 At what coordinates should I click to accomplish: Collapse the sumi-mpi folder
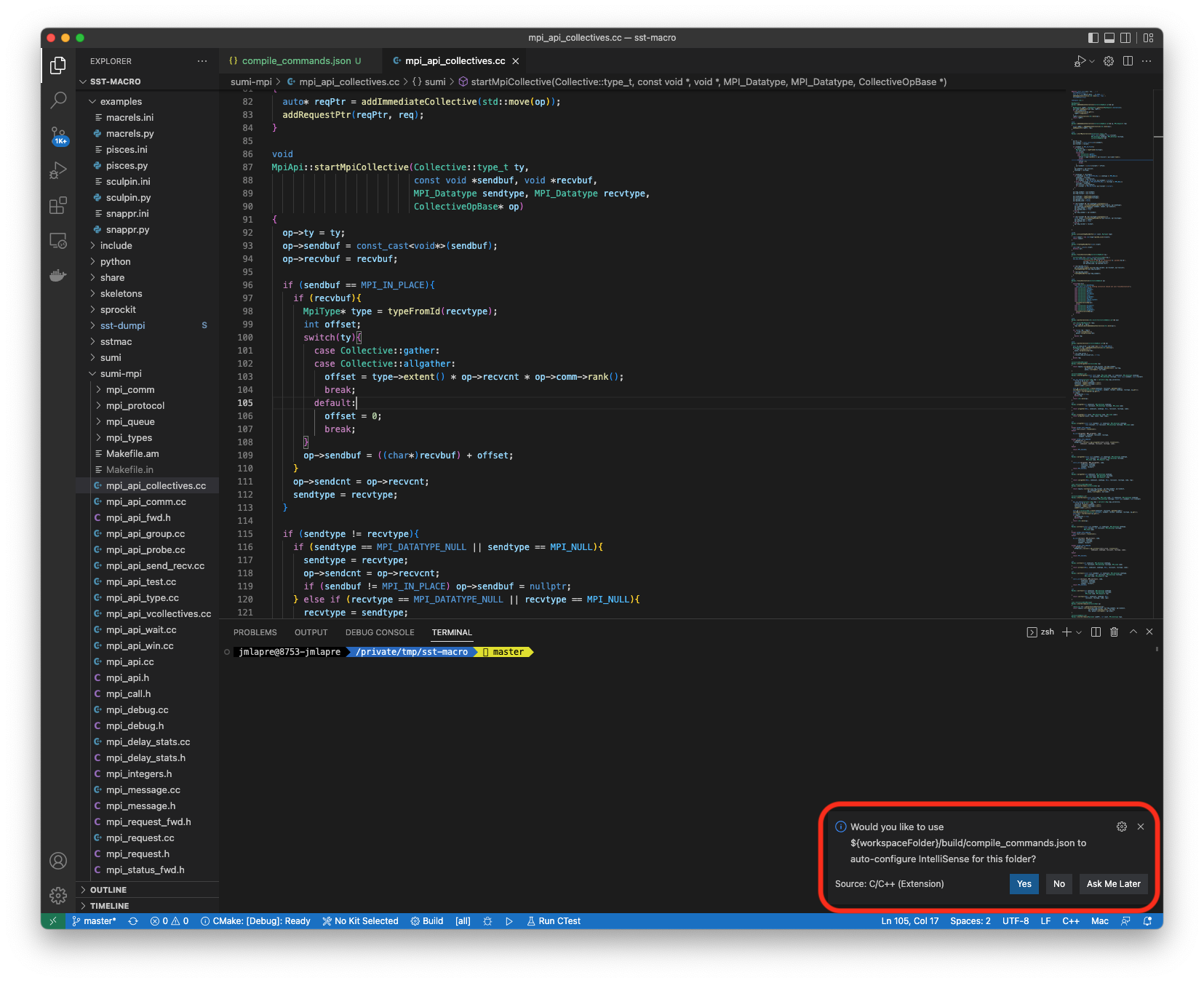click(121, 373)
